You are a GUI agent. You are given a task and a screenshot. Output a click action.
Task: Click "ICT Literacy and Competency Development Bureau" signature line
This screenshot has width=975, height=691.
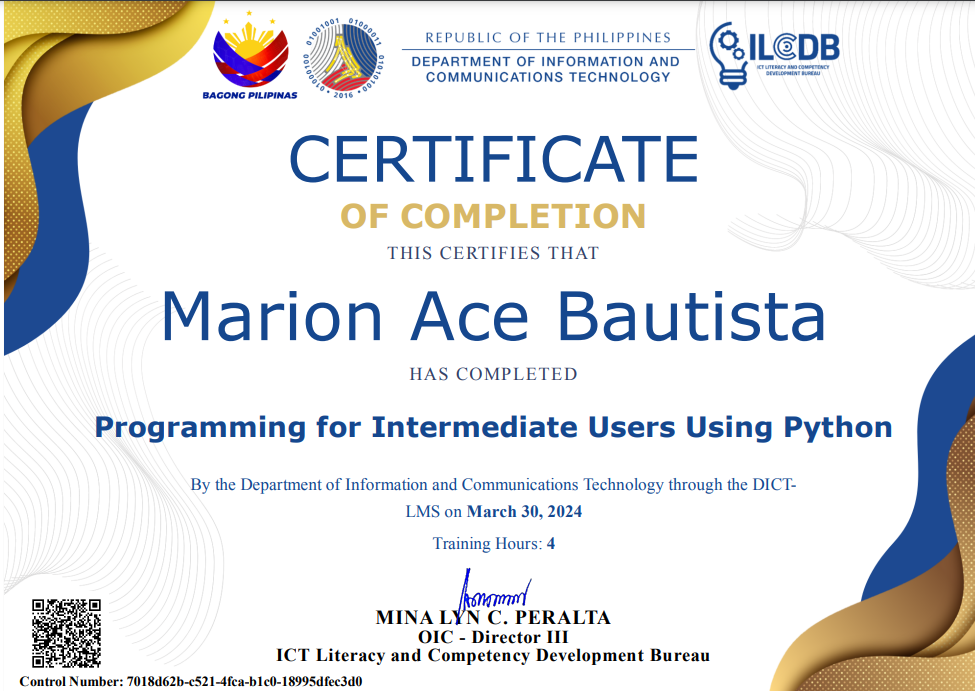tap(493, 656)
